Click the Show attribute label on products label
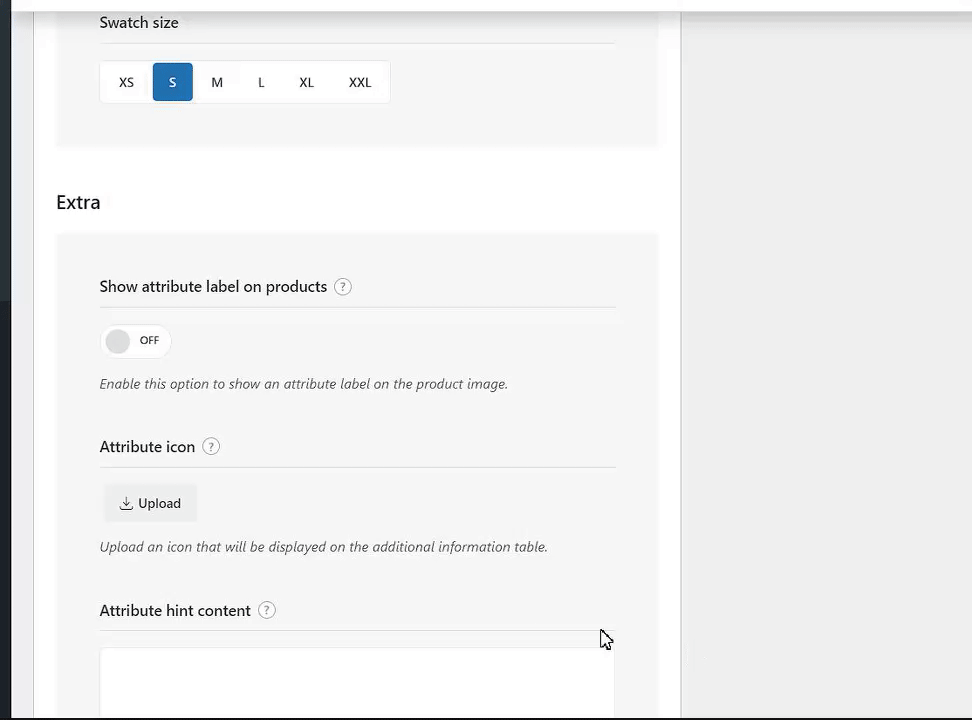The width and height of the screenshot is (972, 720). 213,287
